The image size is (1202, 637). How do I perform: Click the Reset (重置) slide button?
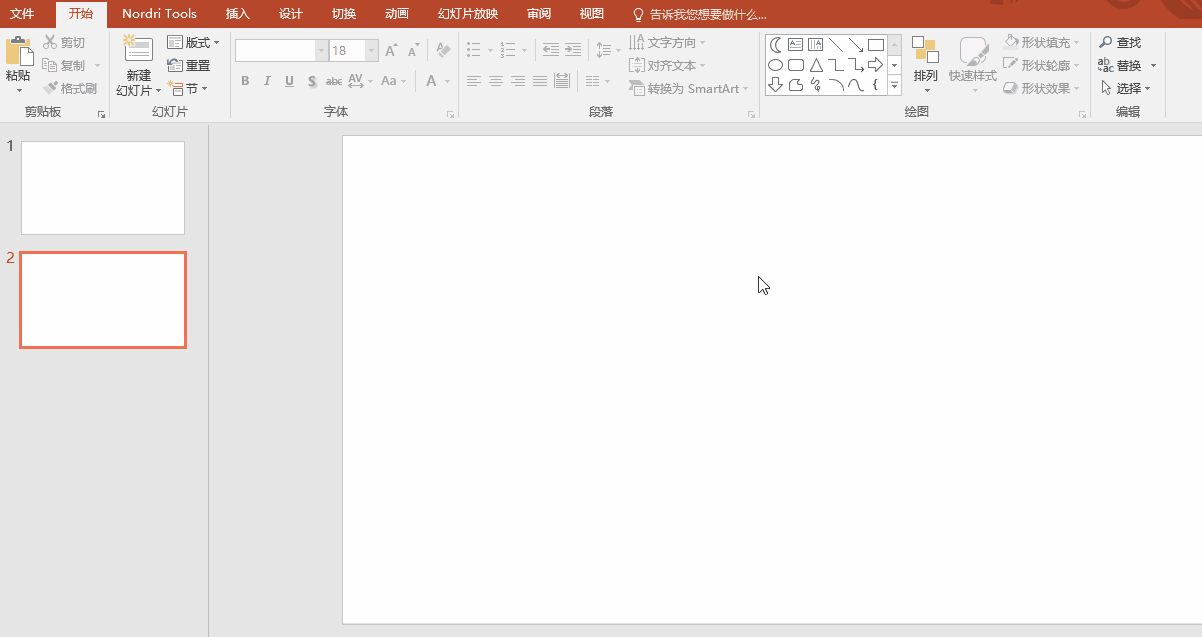[x=189, y=65]
